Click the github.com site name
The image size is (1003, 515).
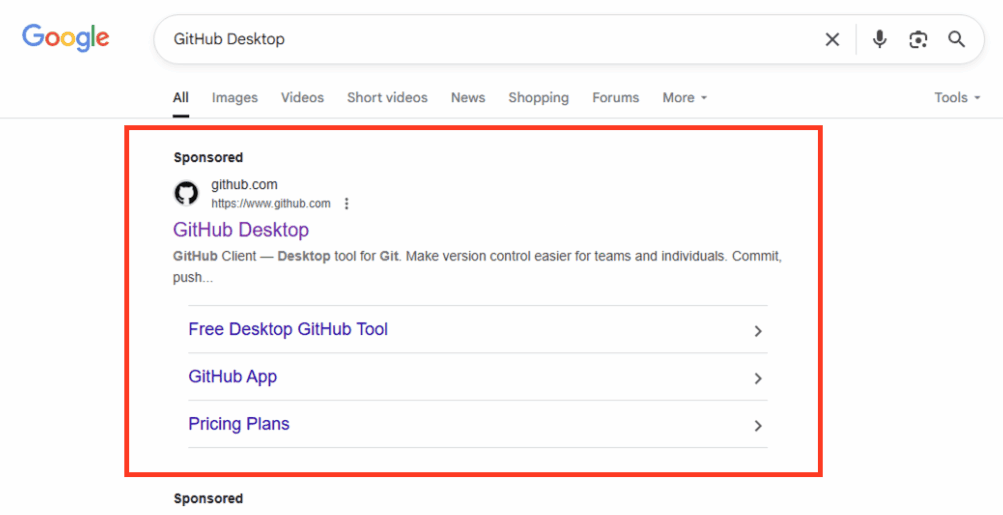pos(244,184)
